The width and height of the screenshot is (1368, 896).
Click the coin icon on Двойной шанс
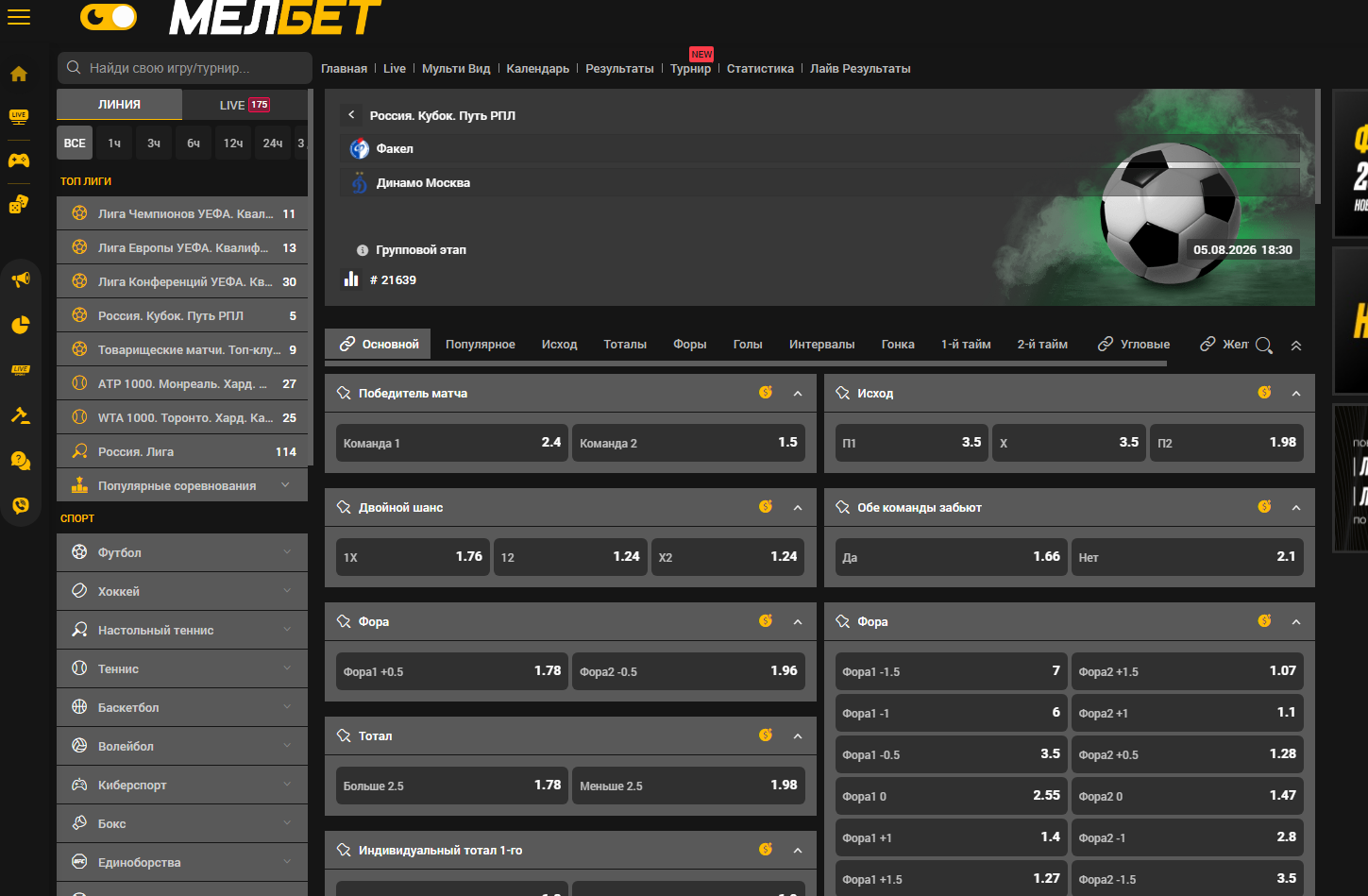pos(766,506)
